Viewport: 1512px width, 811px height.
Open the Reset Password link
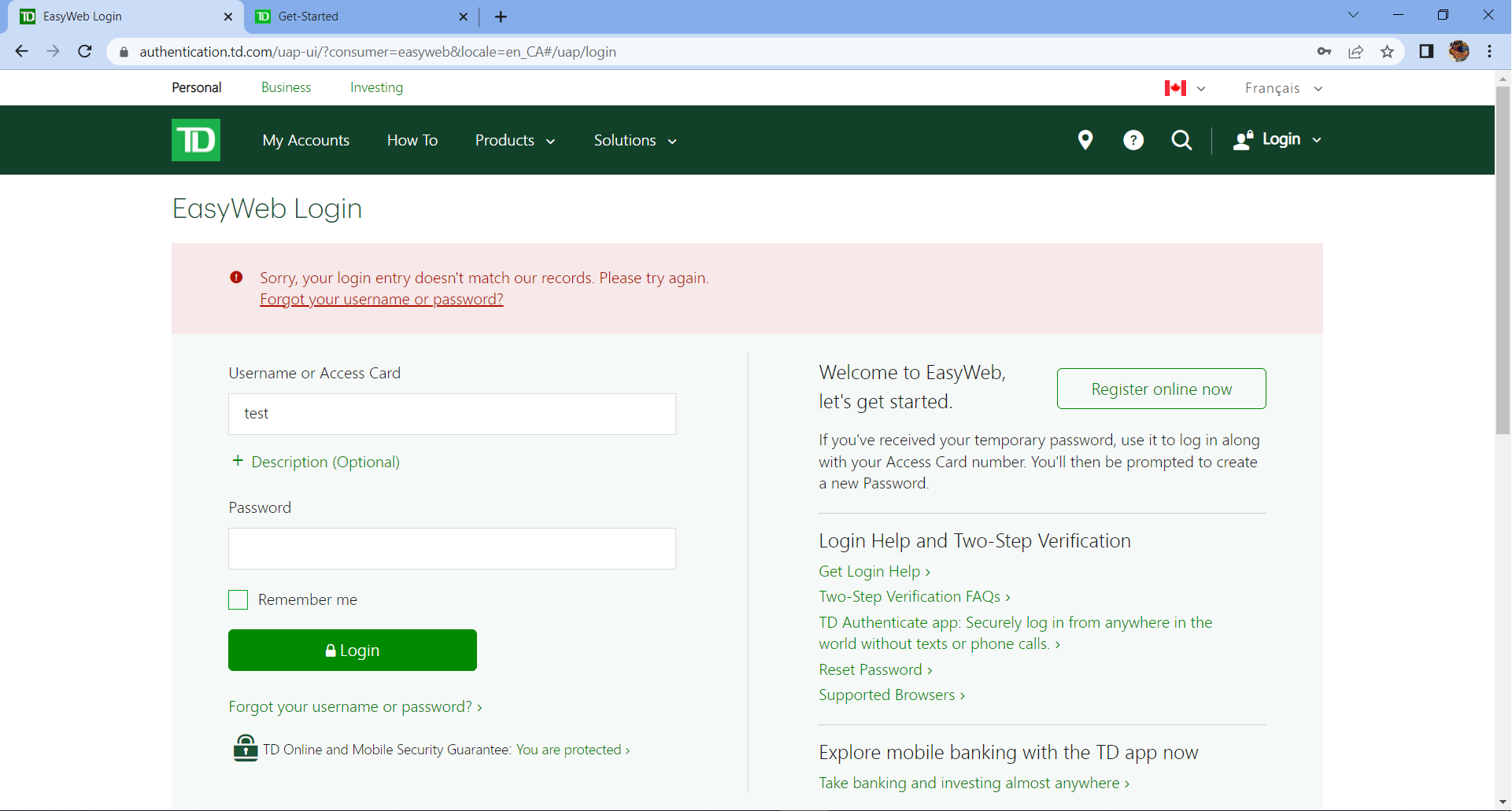coord(871,669)
